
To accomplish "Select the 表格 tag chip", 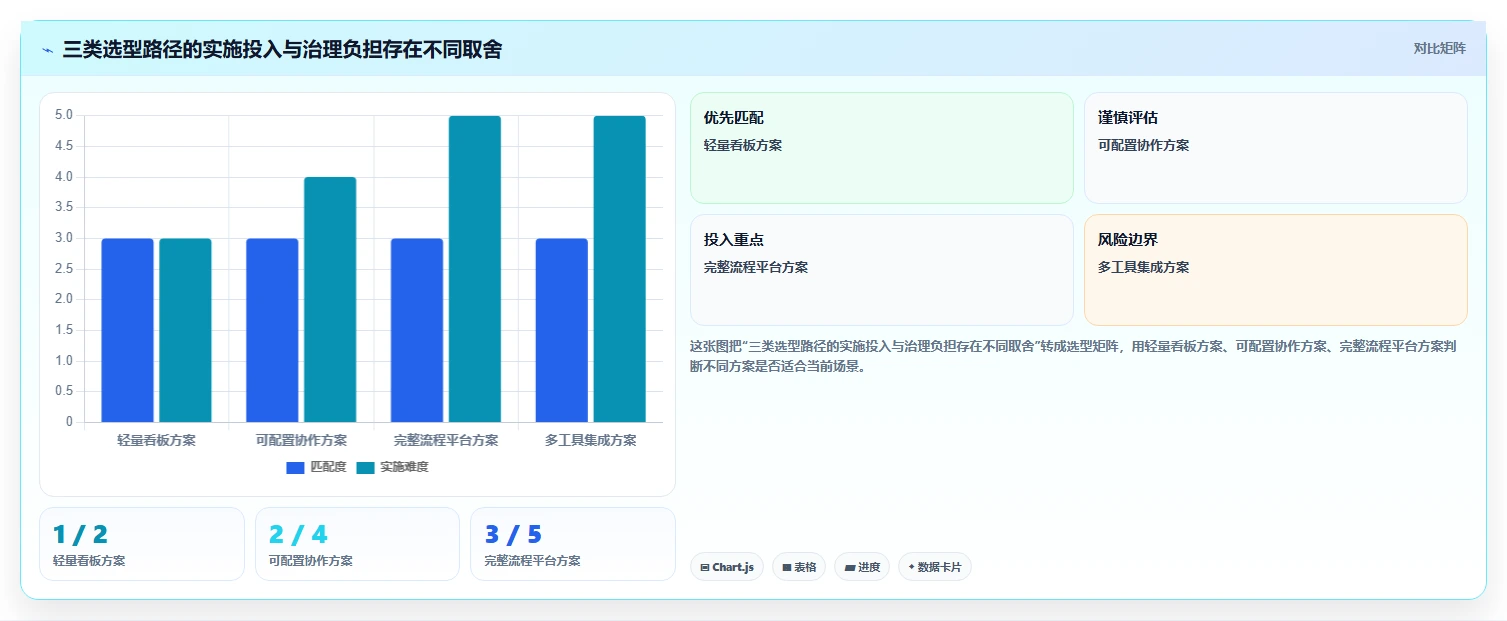I will [799, 567].
